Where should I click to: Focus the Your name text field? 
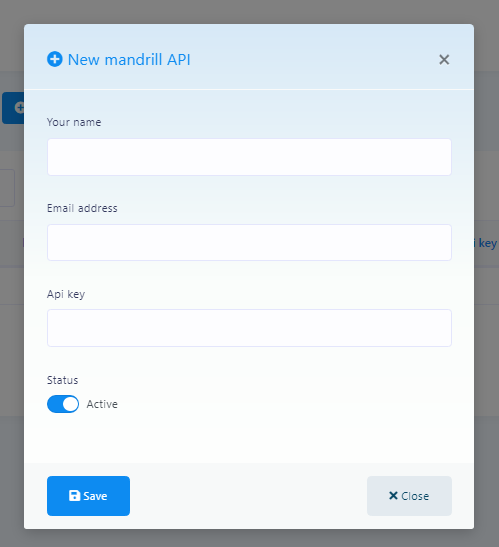click(x=249, y=157)
